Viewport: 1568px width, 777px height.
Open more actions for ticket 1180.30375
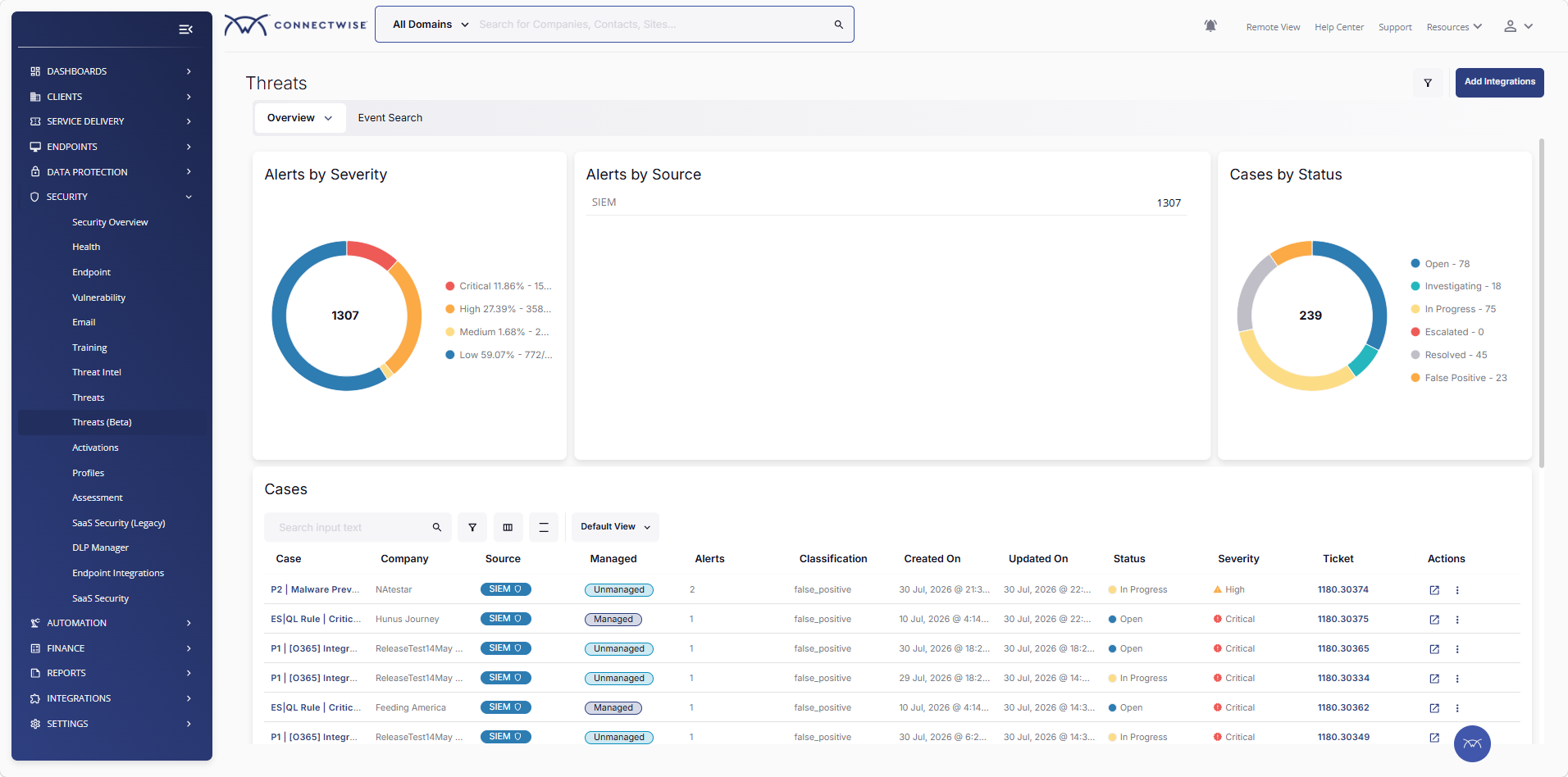click(1457, 620)
